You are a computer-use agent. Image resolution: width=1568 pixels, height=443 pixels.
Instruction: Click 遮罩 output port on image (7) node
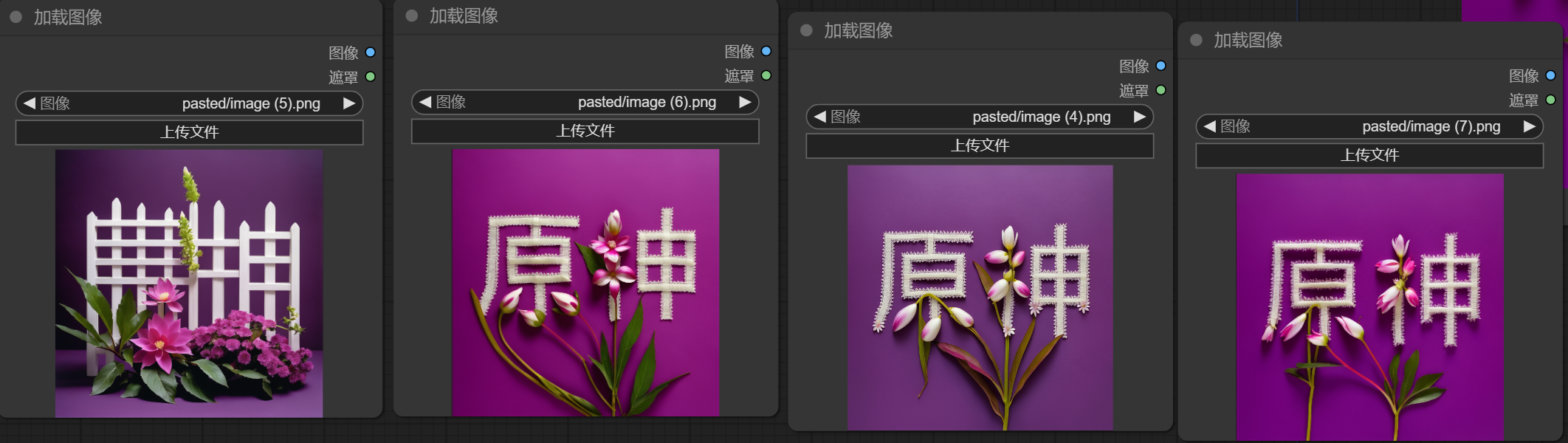[x=1550, y=100]
